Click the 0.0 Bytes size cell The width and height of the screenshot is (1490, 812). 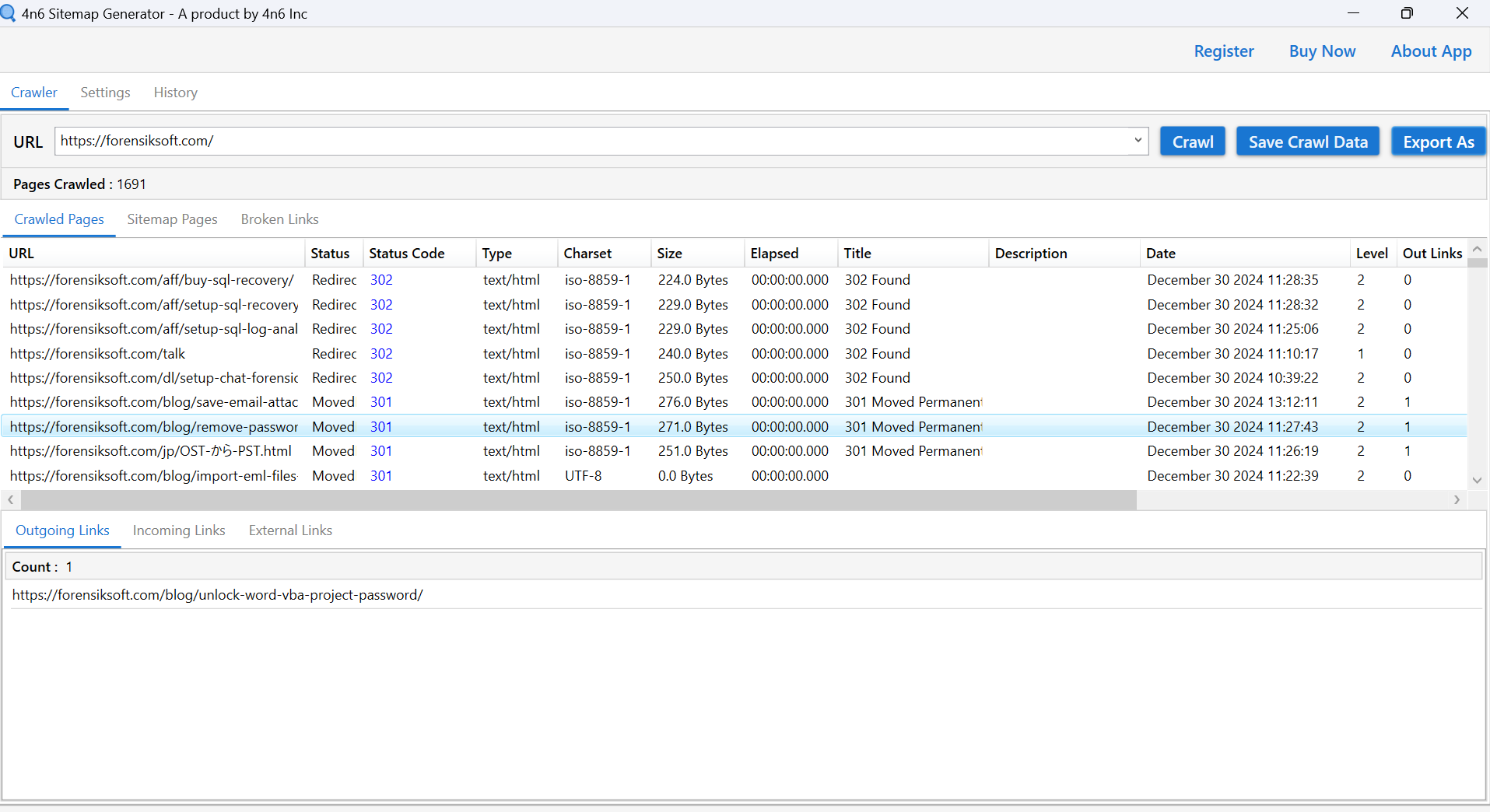[x=685, y=476]
